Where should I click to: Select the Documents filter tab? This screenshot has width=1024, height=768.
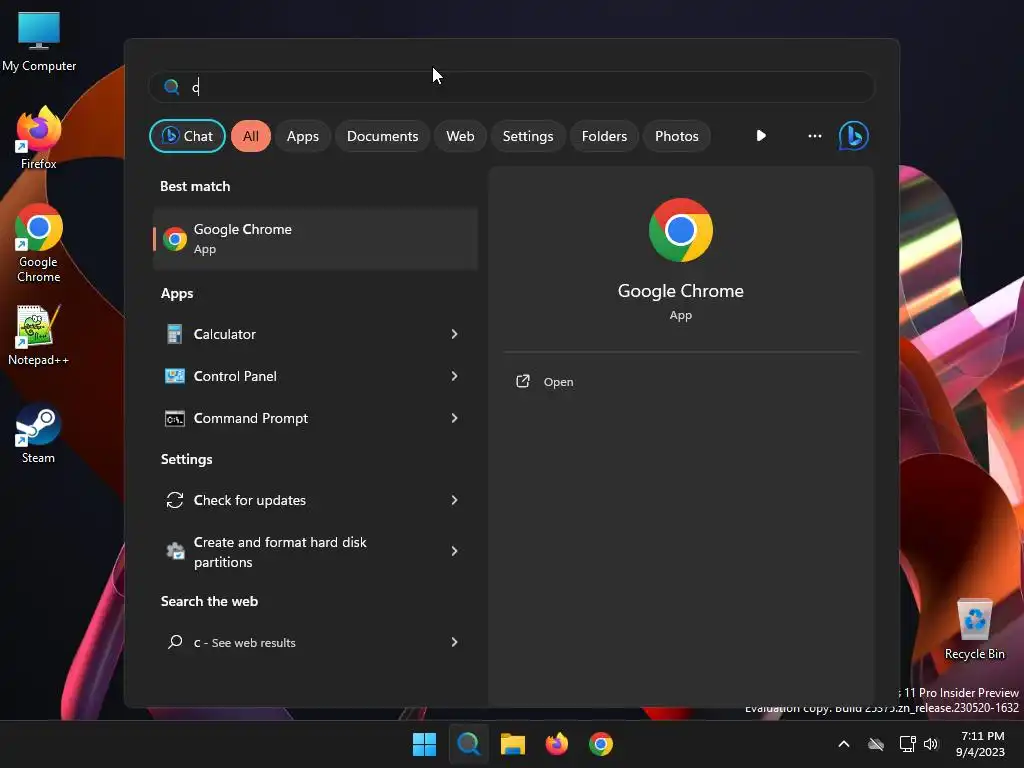[382, 136]
